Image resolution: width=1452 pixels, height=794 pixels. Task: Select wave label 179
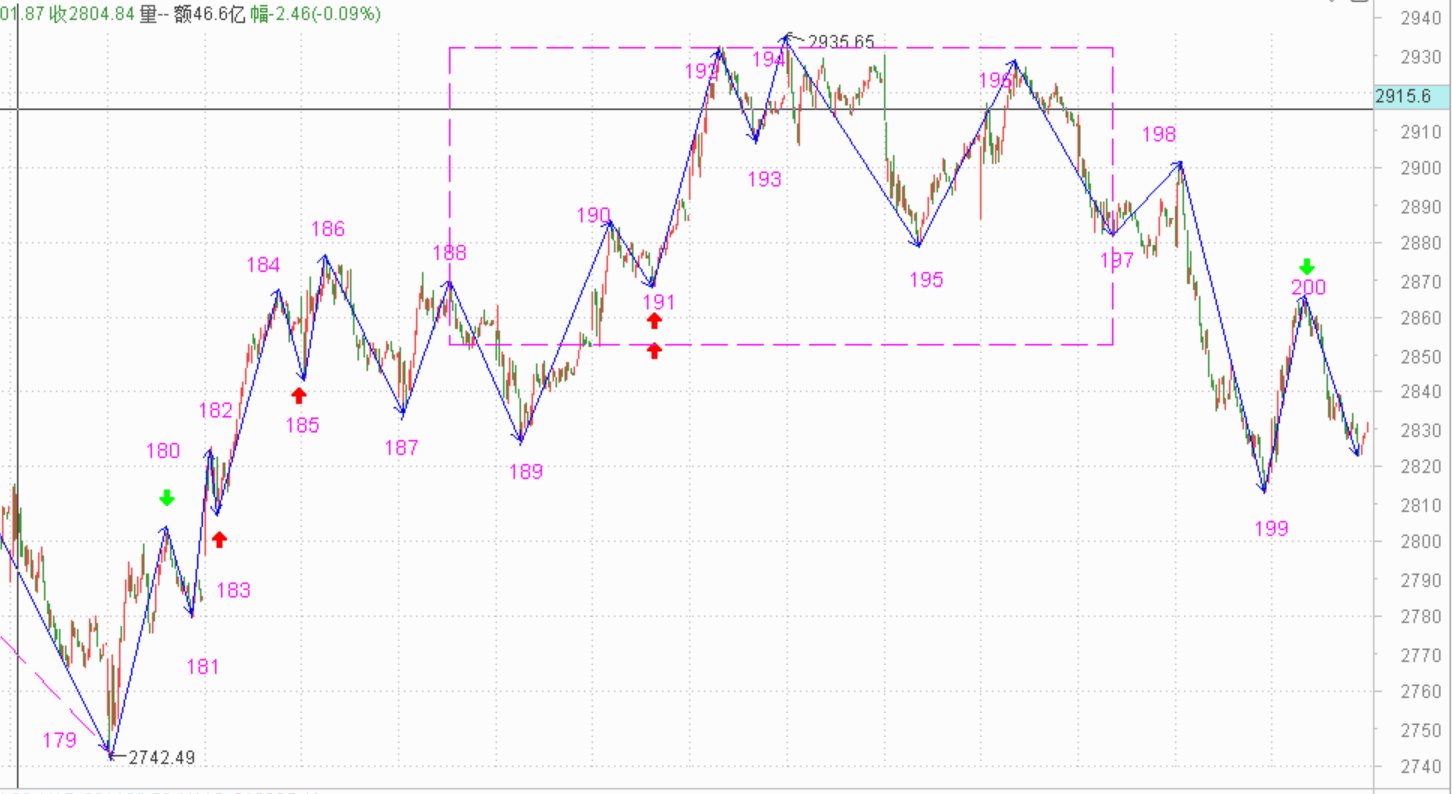59,740
